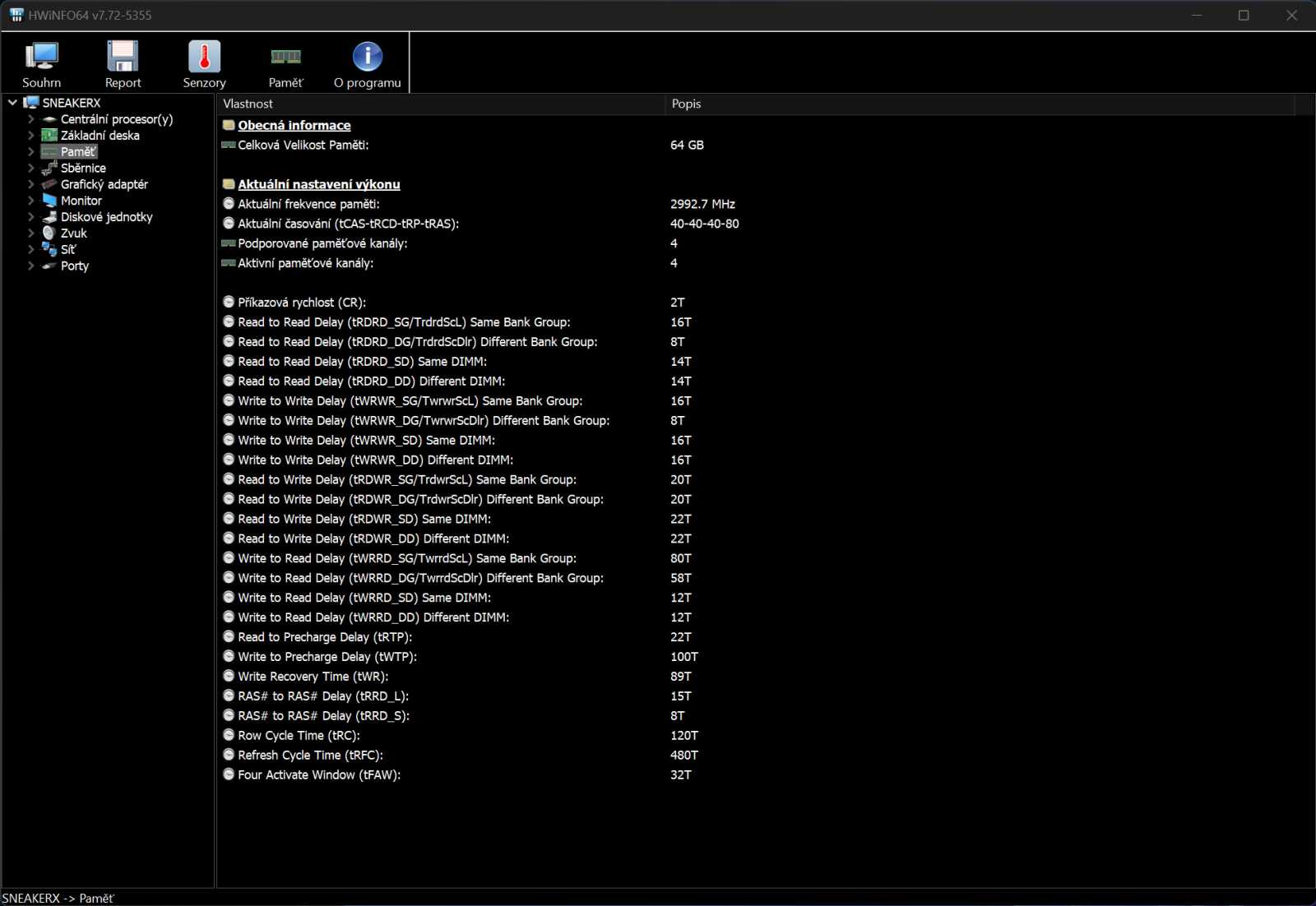Image resolution: width=1316 pixels, height=906 pixels.
Task: Click the Centrální procesor(y) chip icon
Action: [49, 119]
